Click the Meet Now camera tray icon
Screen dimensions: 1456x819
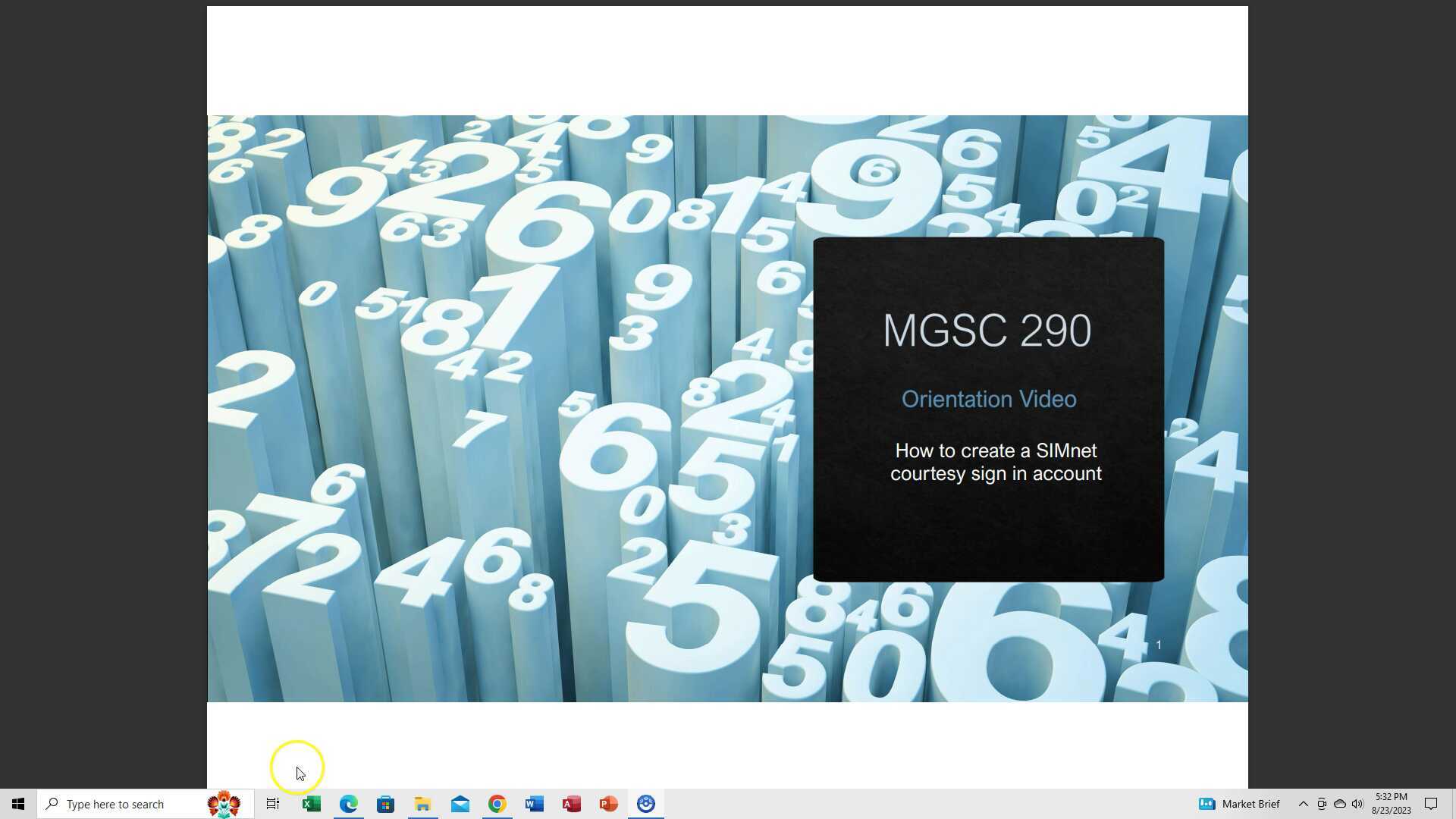(1321, 804)
